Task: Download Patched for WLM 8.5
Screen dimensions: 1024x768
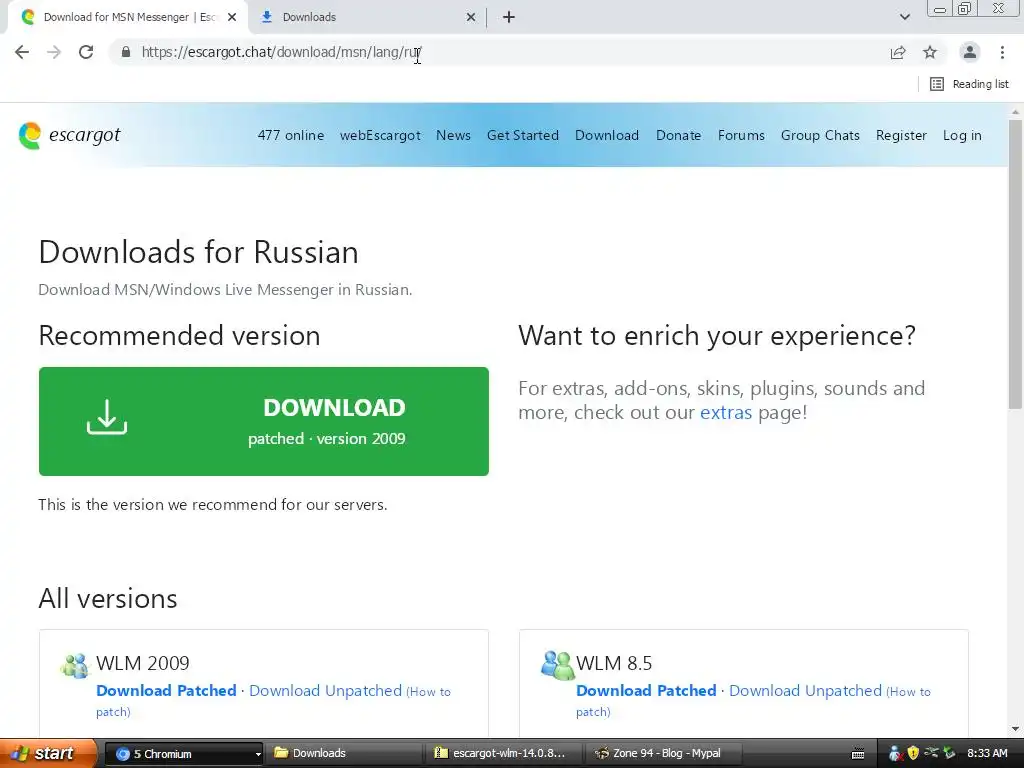Action: point(646,690)
